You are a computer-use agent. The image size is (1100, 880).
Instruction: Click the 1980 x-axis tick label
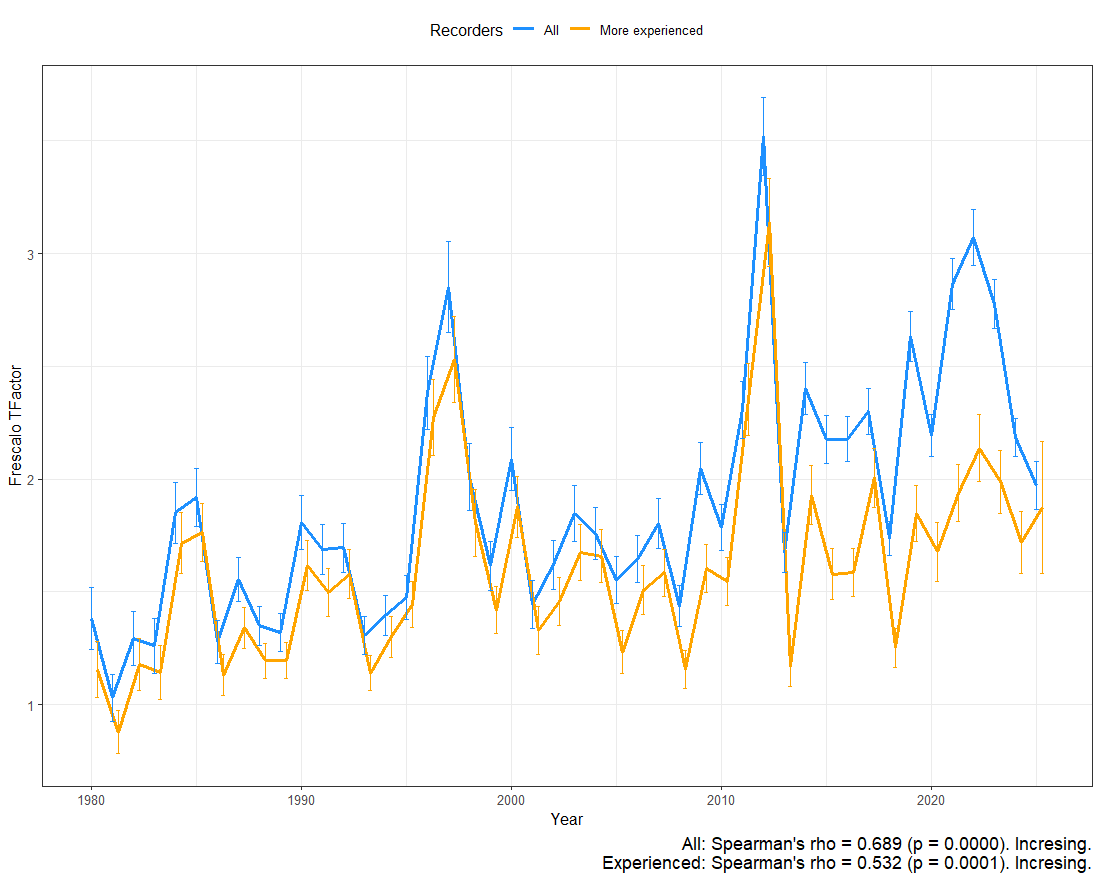(x=91, y=799)
